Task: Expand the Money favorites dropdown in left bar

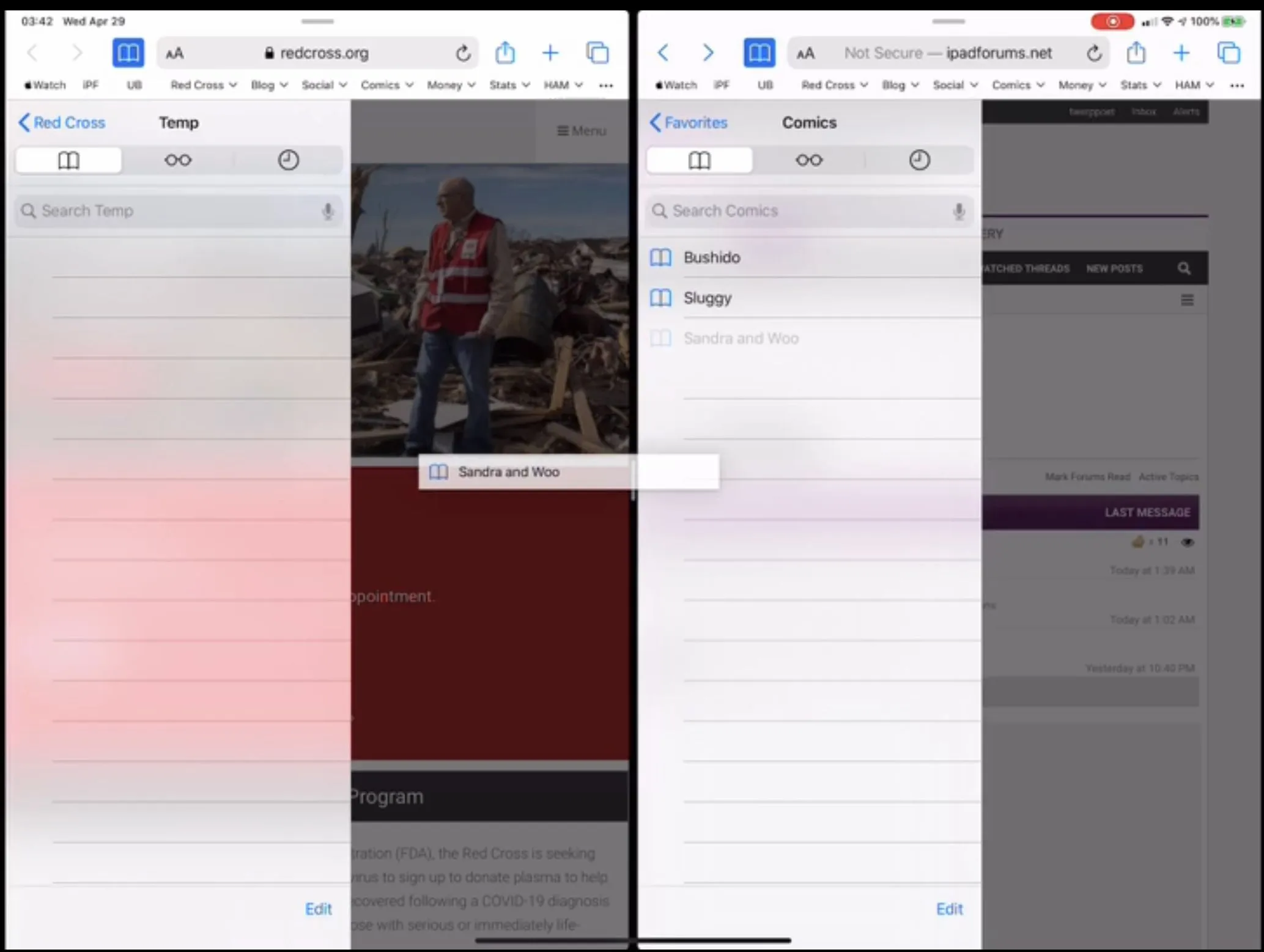Action: (451, 85)
